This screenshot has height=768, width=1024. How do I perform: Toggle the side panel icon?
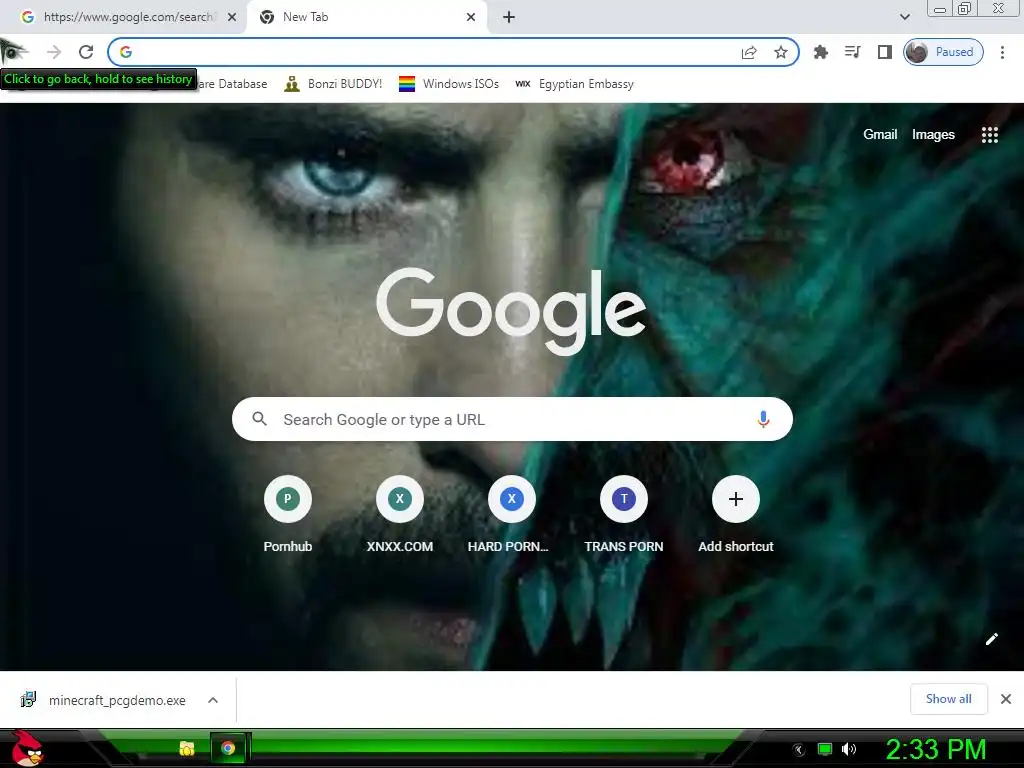[x=885, y=52]
